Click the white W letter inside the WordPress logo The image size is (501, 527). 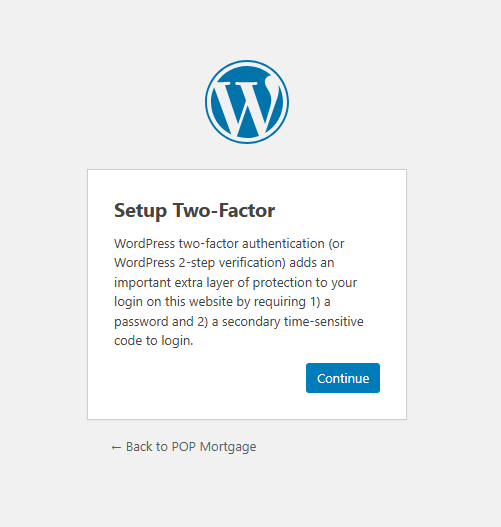[x=247, y=106]
